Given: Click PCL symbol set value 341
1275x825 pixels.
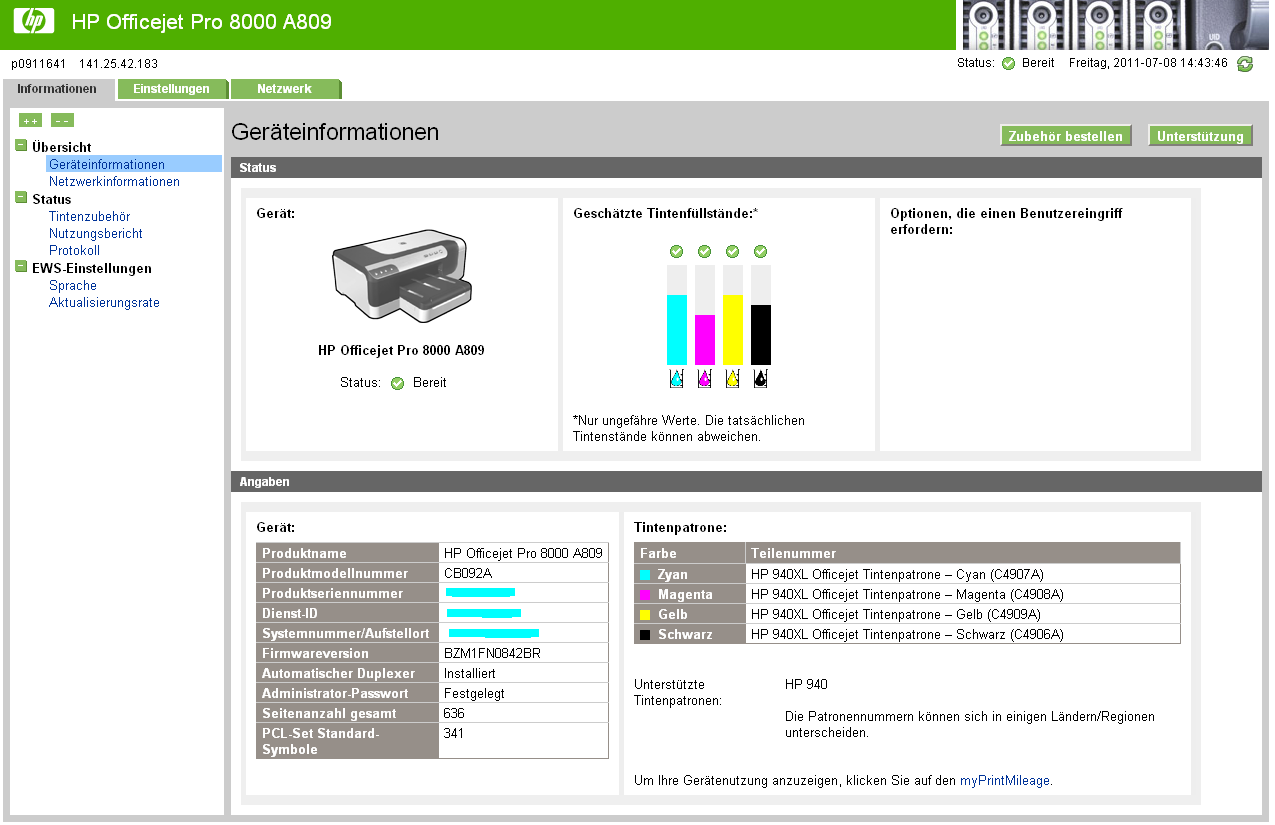Looking at the screenshot, I should pyautogui.click(x=454, y=733).
